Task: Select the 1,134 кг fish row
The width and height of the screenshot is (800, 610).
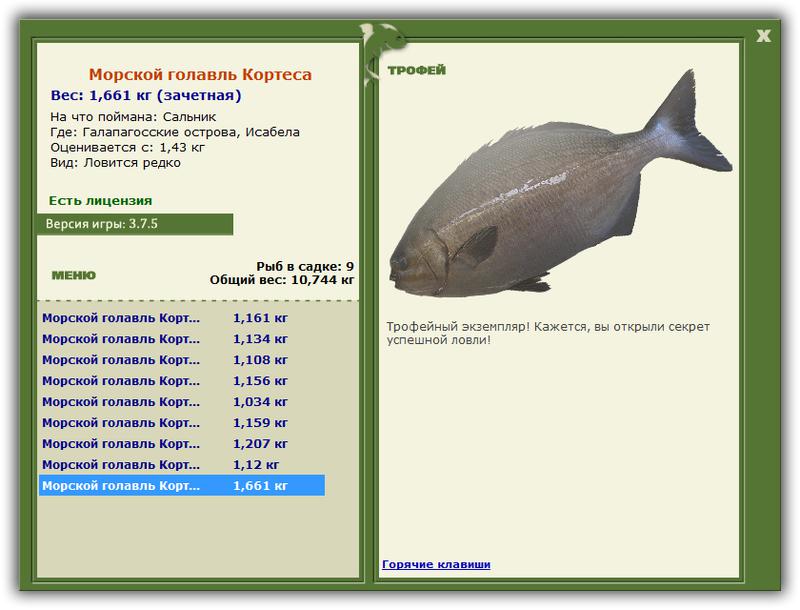Action: click(x=182, y=339)
